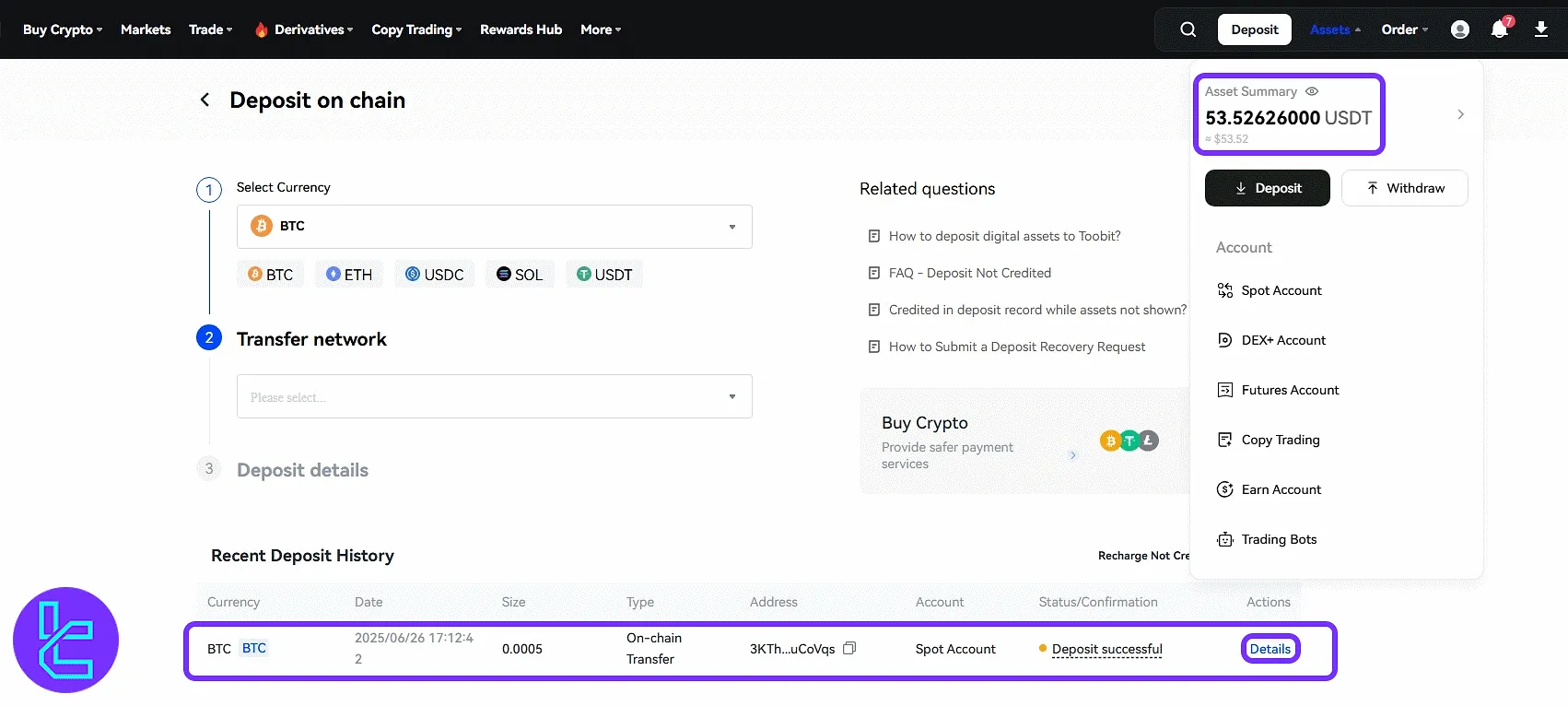
Task: Click the Trading Bots icon
Action: pos(1224,539)
